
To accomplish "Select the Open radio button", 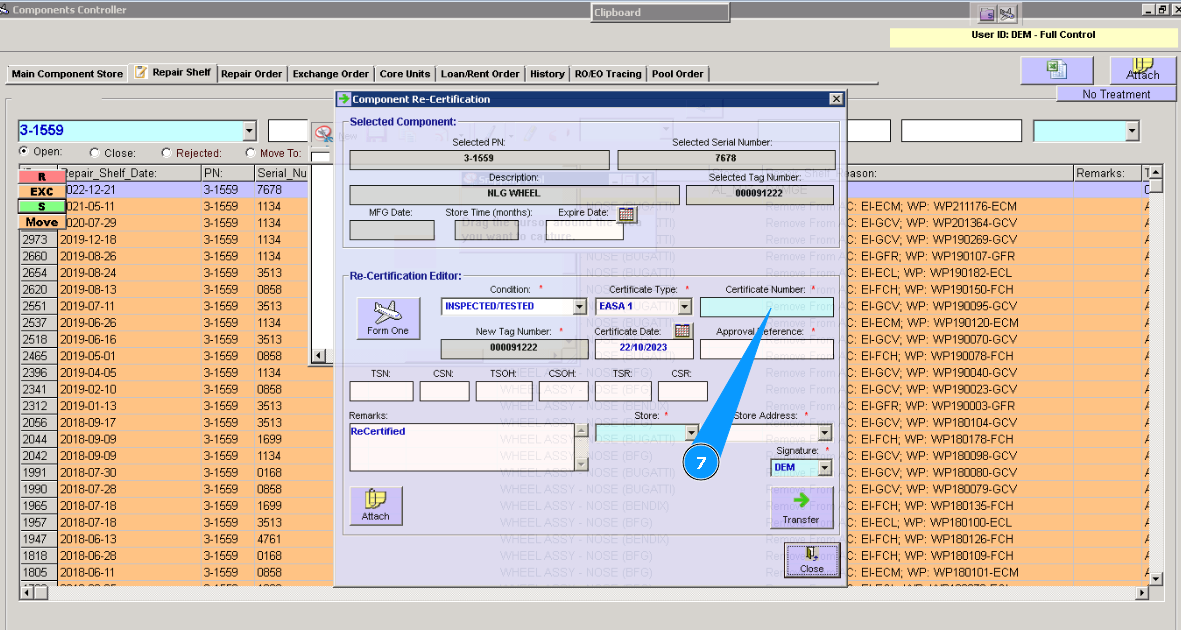I will tap(23, 151).
